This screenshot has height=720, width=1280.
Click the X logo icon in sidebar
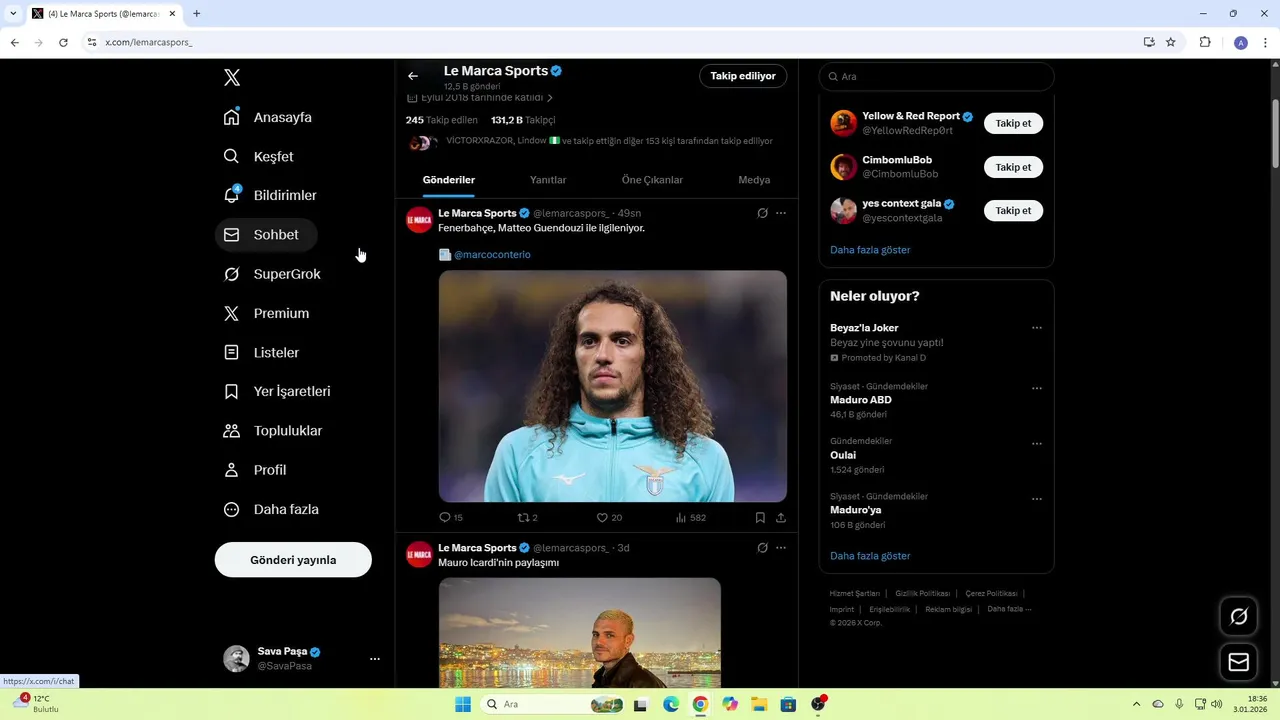coord(232,78)
